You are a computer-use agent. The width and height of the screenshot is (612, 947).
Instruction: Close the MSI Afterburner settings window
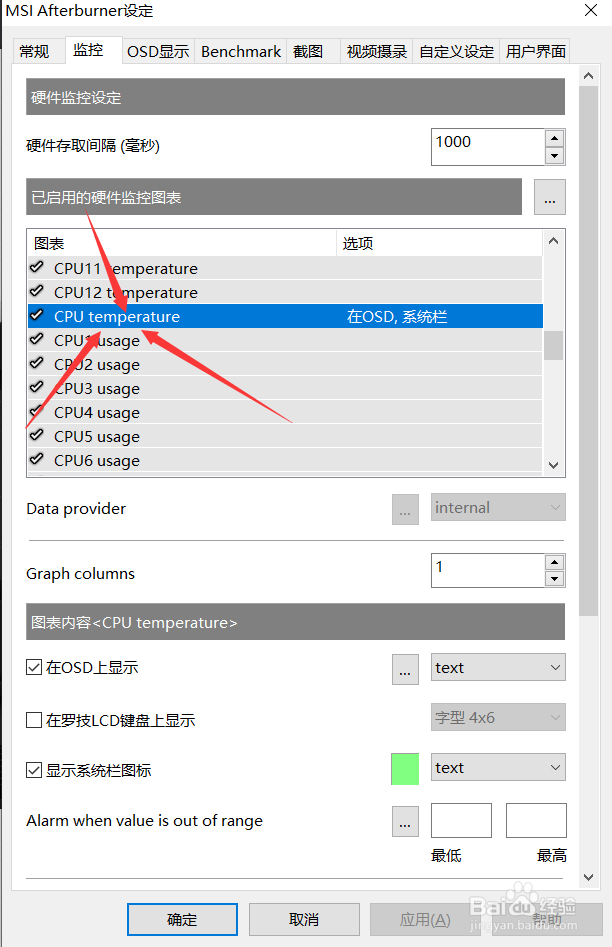591,10
